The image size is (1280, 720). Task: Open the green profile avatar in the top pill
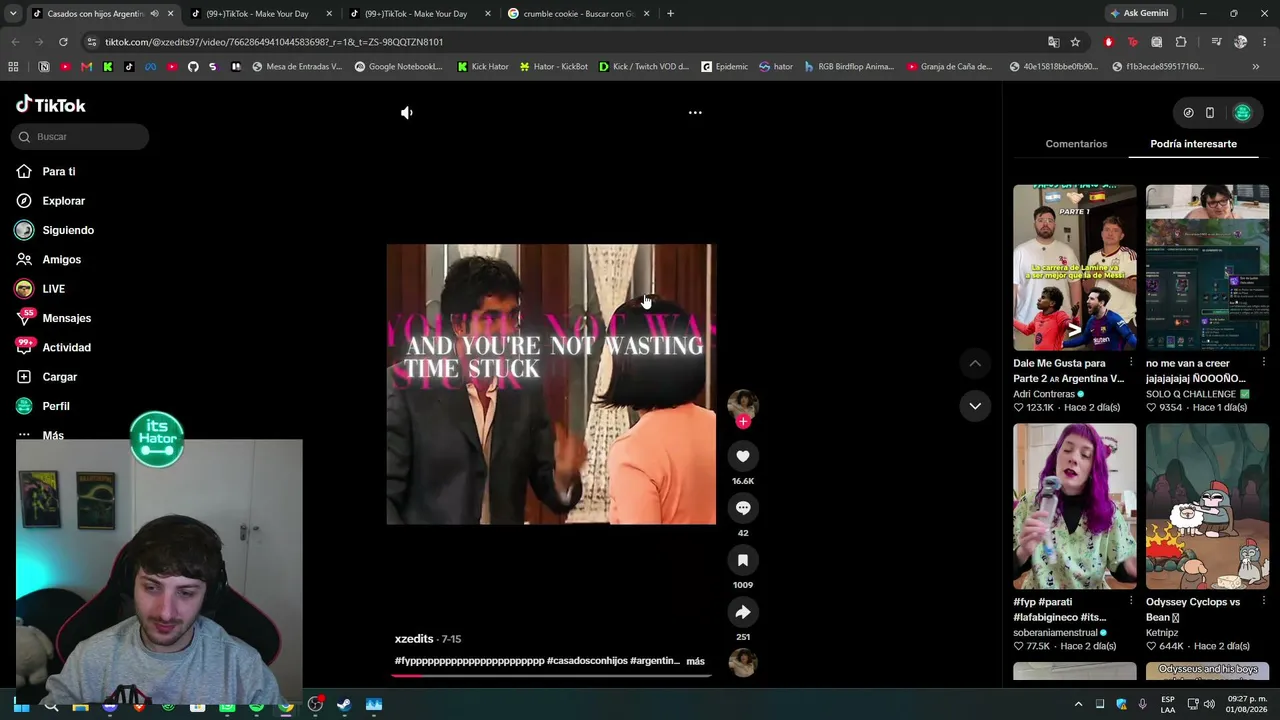coord(1243,113)
